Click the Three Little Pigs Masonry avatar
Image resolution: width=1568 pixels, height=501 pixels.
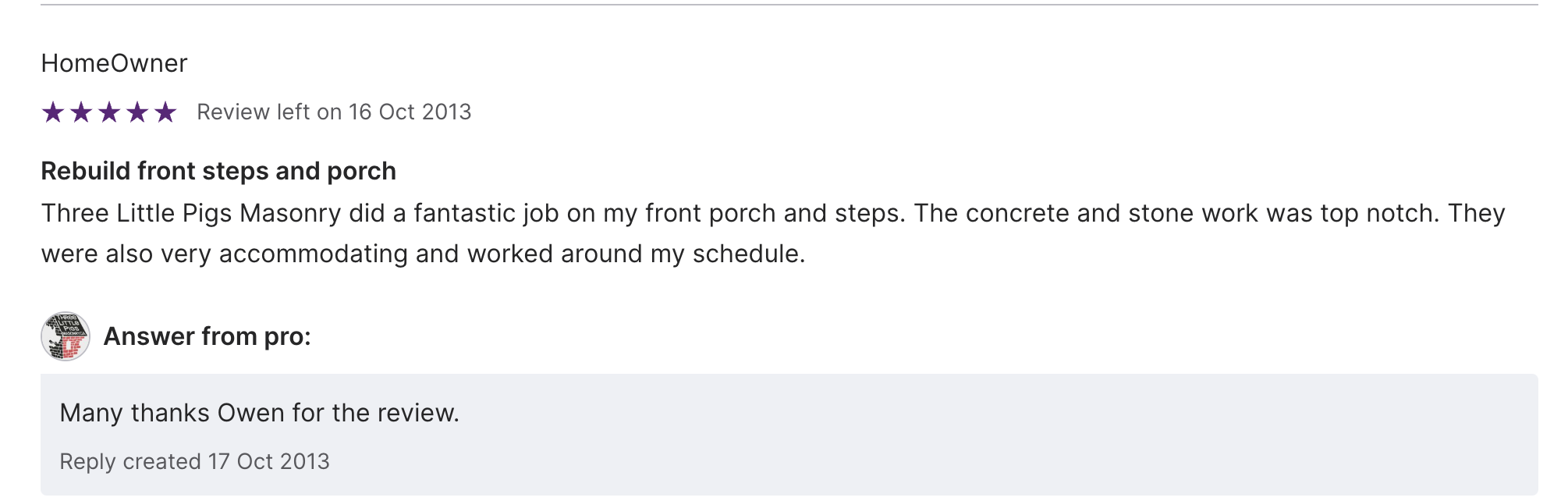(x=66, y=336)
